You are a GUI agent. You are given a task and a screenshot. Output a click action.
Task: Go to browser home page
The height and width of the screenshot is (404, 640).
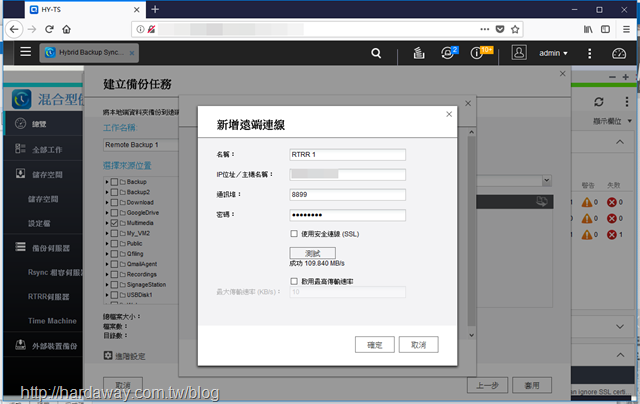tap(67, 29)
